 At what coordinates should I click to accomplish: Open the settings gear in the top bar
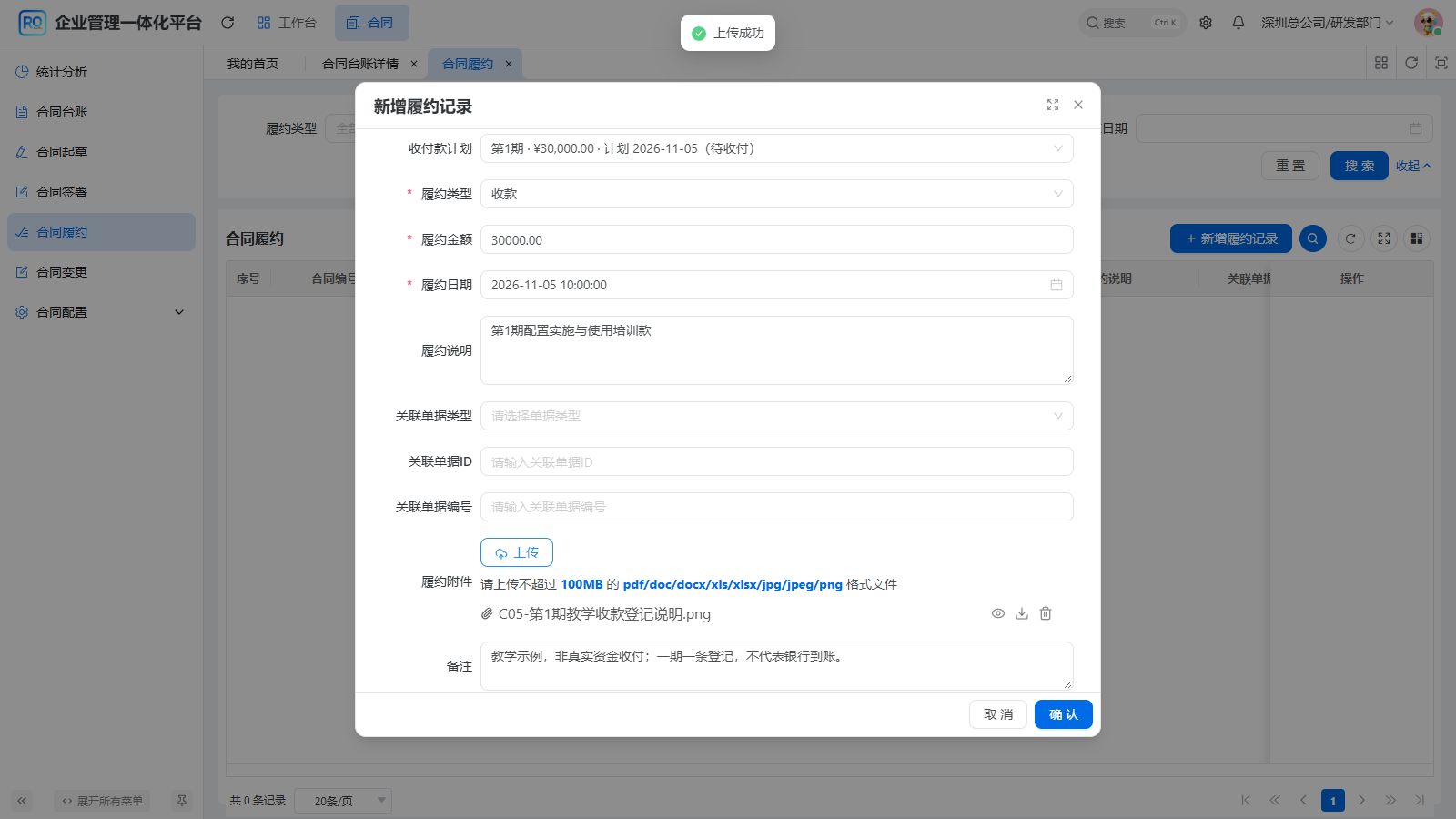[1206, 23]
